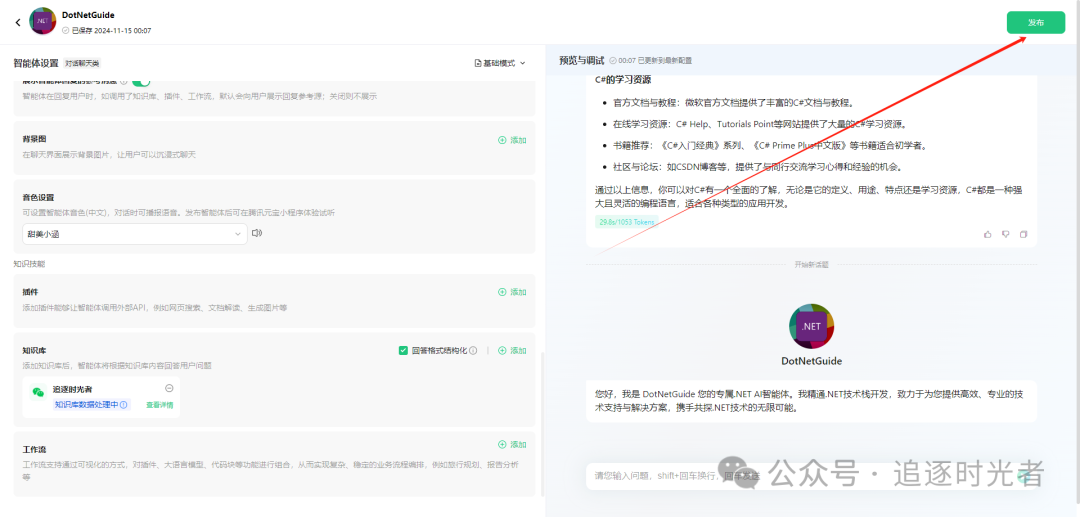Click the thumbs-down icon on the reply
The height and width of the screenshot is (517, 1080).
pyautogui.click(x=1006, y=234)
